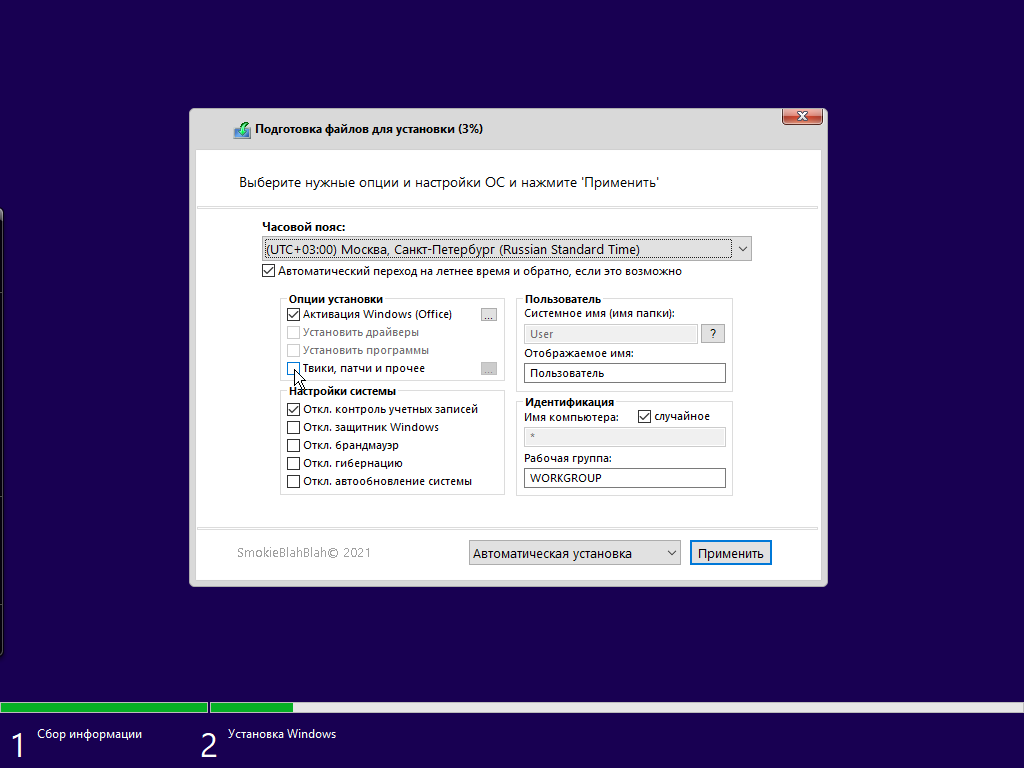This screenshot has width=1024, height=768.
Task: Open the ellipsis button next to Твики, патчи
Action: coord(488,369)
